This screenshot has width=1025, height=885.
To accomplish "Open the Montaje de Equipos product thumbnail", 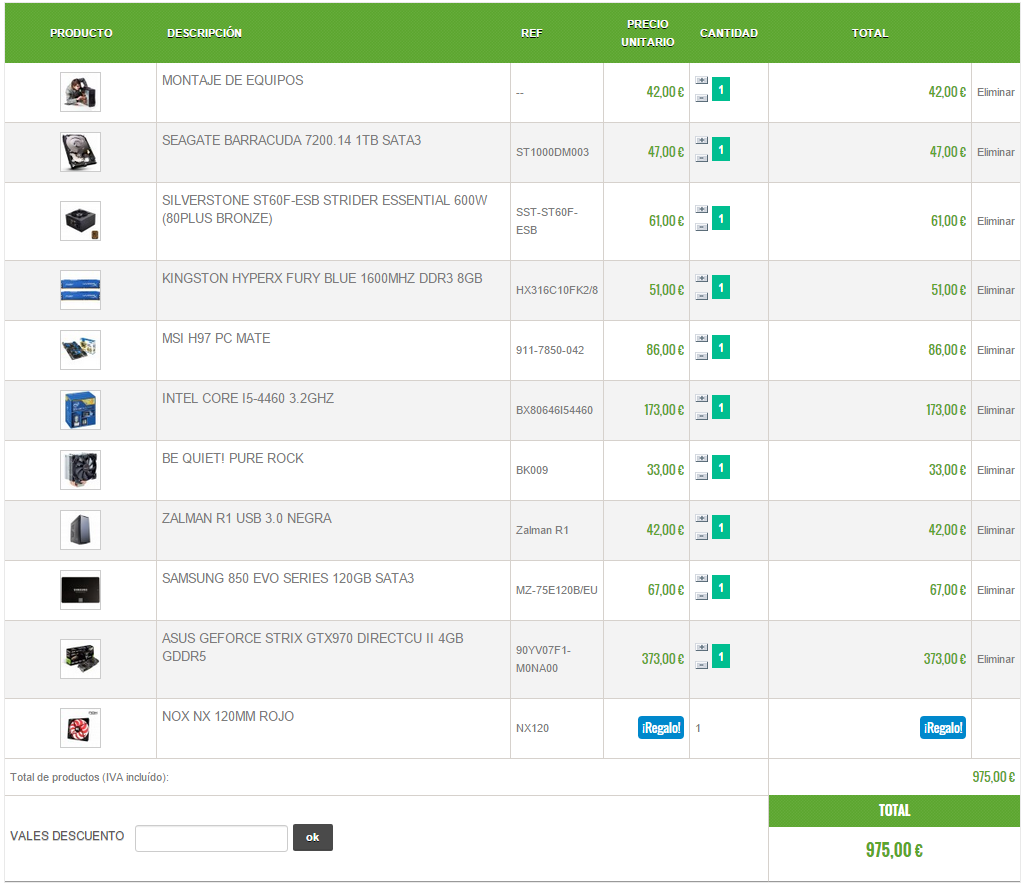I will pos(80,92).
